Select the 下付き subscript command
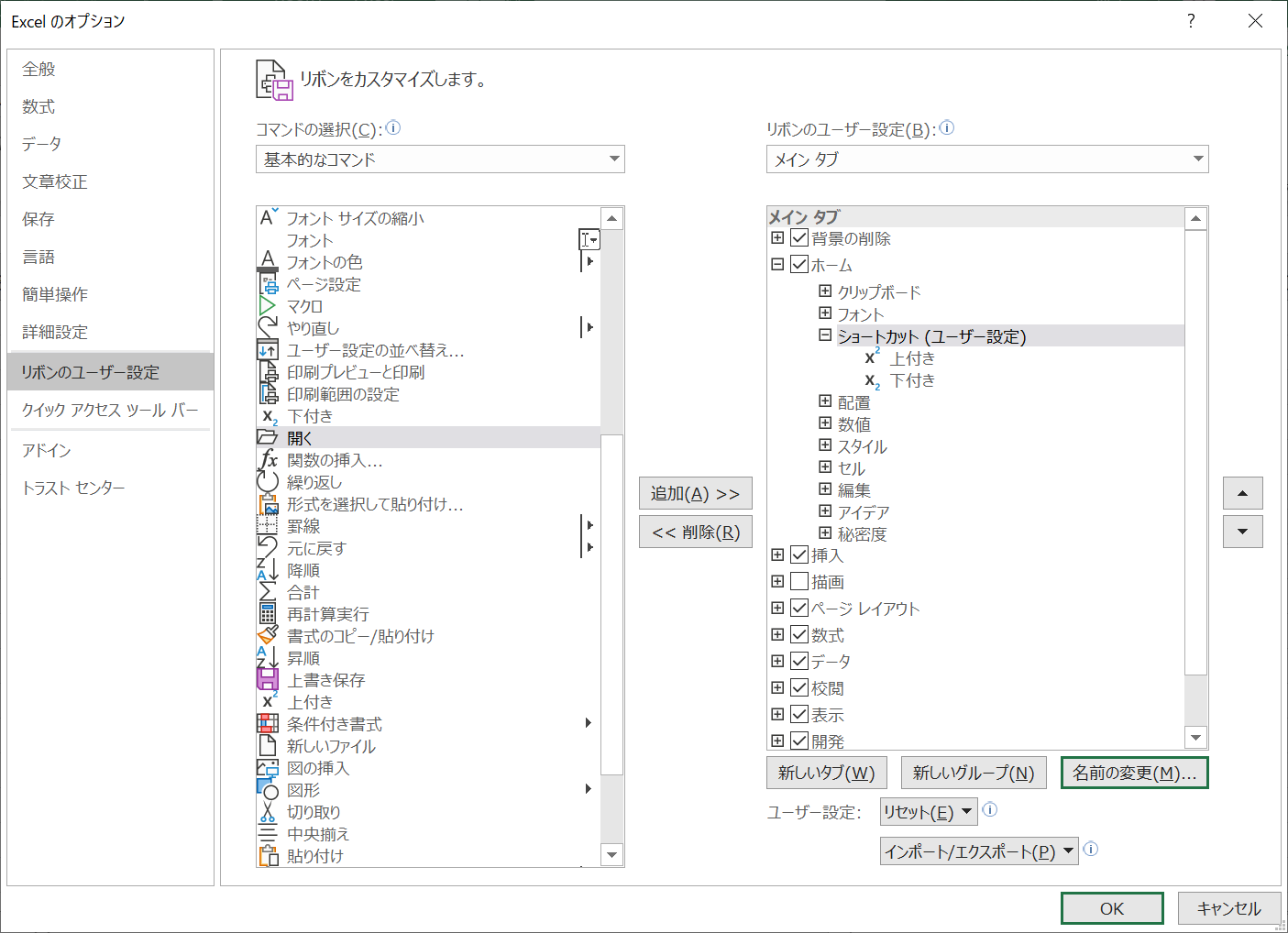Image resolution: width=1288 pixels, height=933 pixels. pyautogui.click(x=310, y=415)
